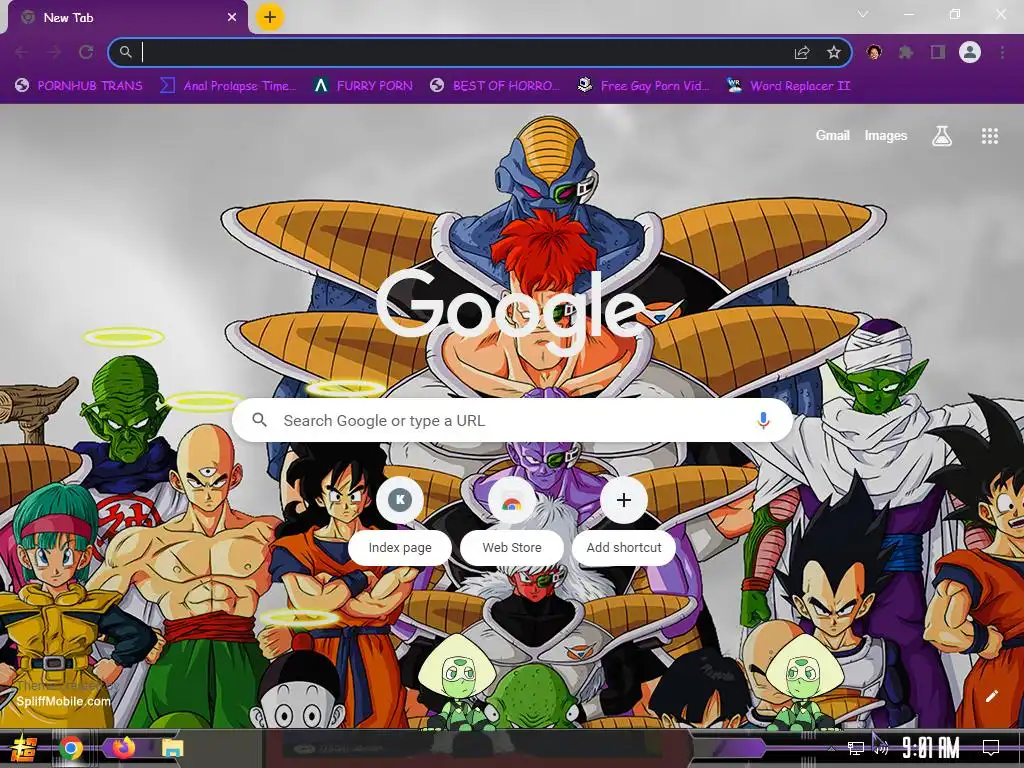The width and height of the screenshot is (1024, 768).
Task: Click the Word Replacer II favicon
Action: pos(734,85)
